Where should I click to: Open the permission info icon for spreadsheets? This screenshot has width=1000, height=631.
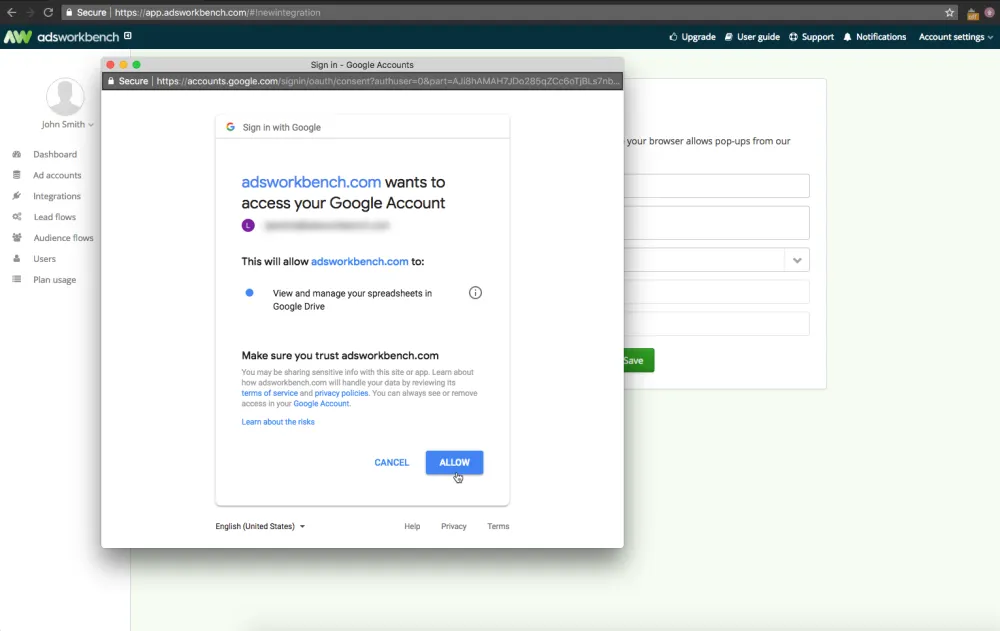[x=475, y=293]
